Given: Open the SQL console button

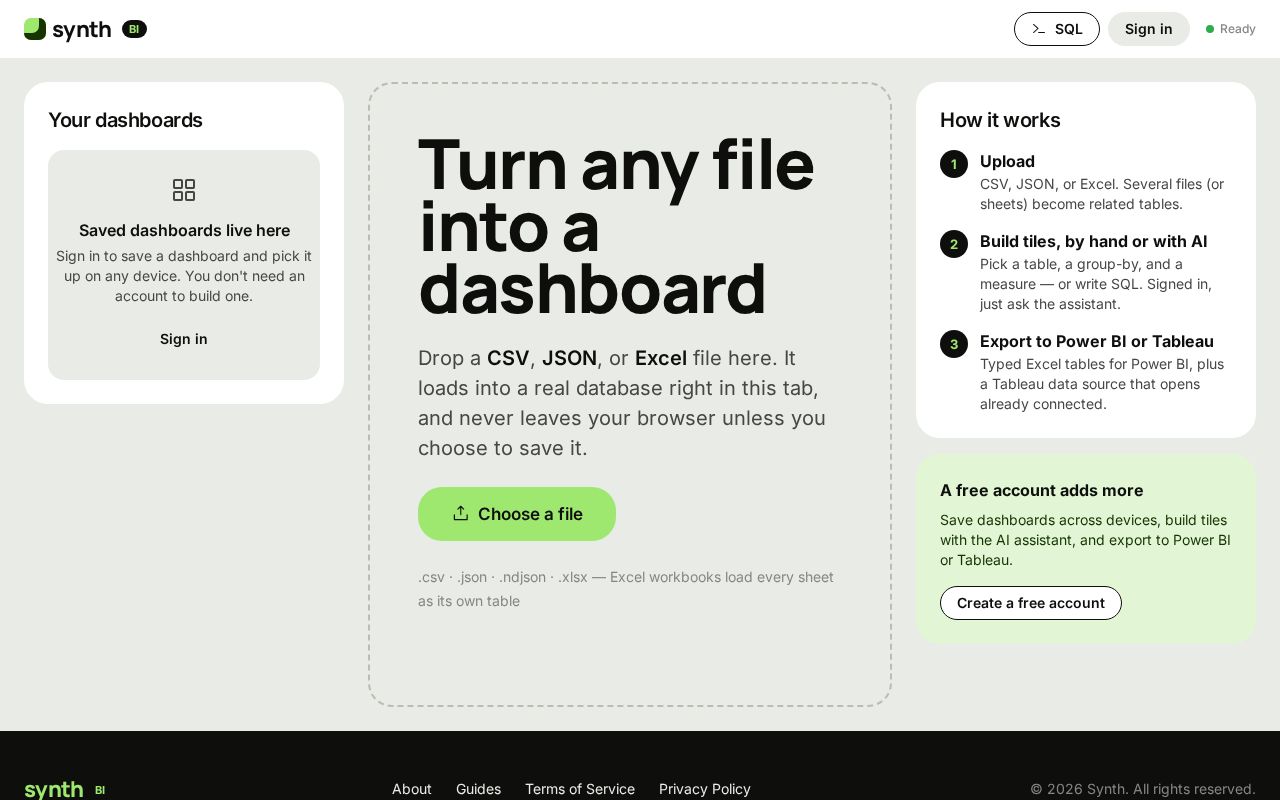Looking at the screenshot, I should click(1057, 29).
